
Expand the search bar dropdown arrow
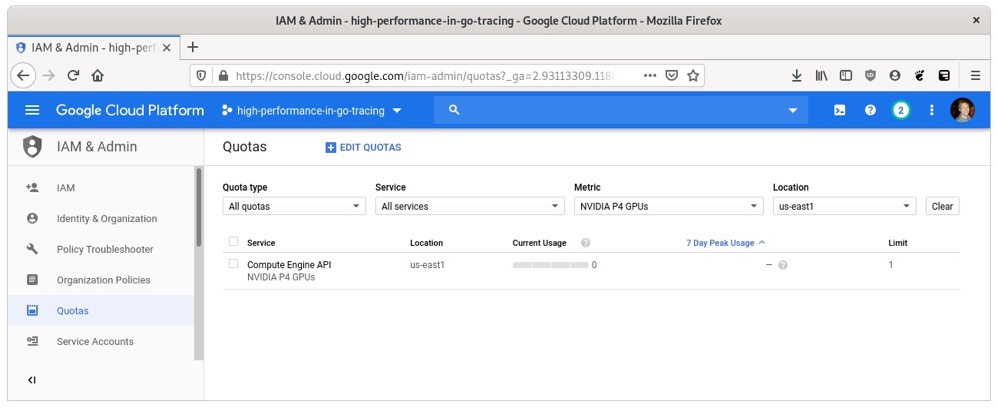click(793, 111)
